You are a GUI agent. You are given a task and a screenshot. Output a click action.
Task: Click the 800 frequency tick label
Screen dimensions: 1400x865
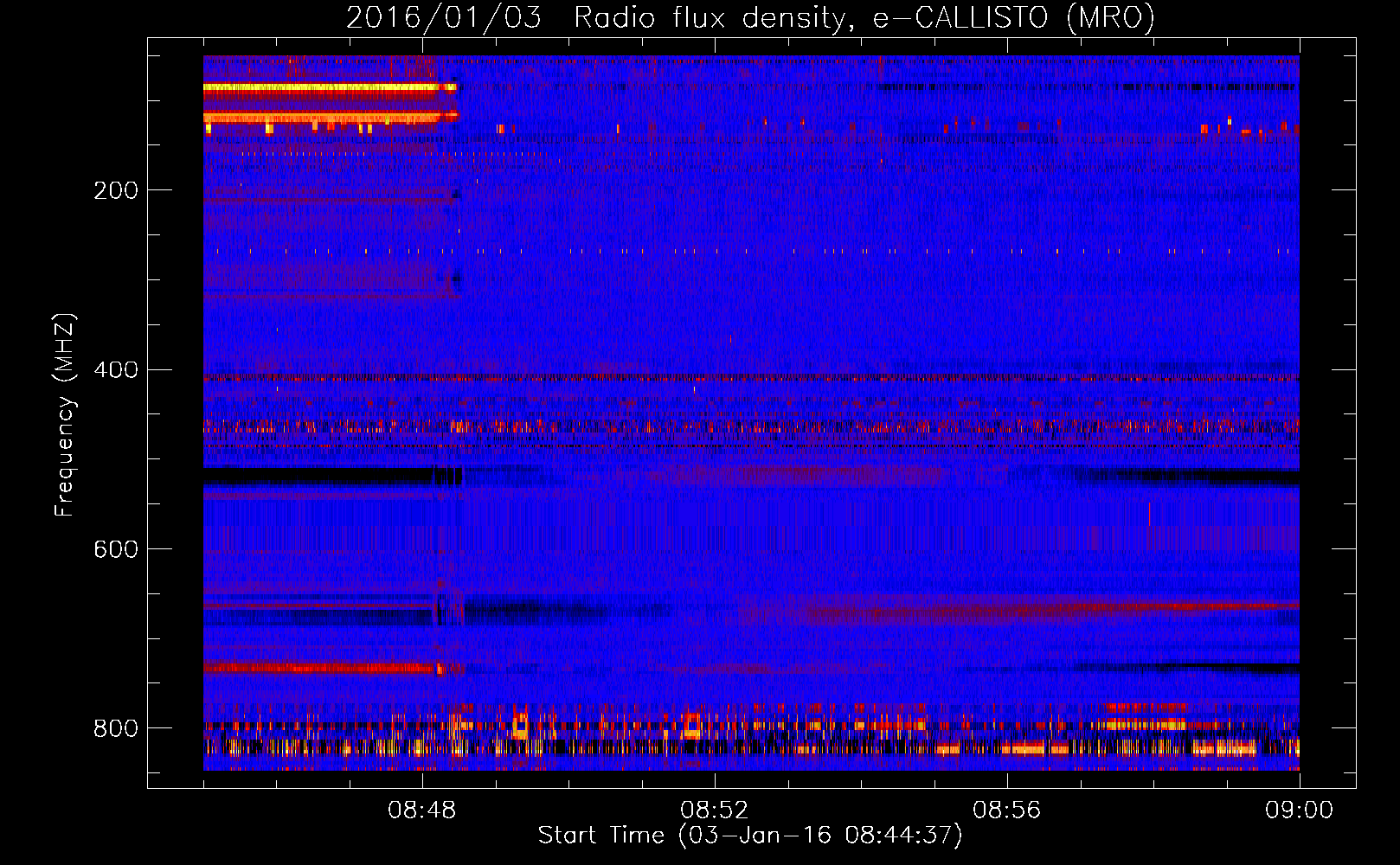click(116, 728)
